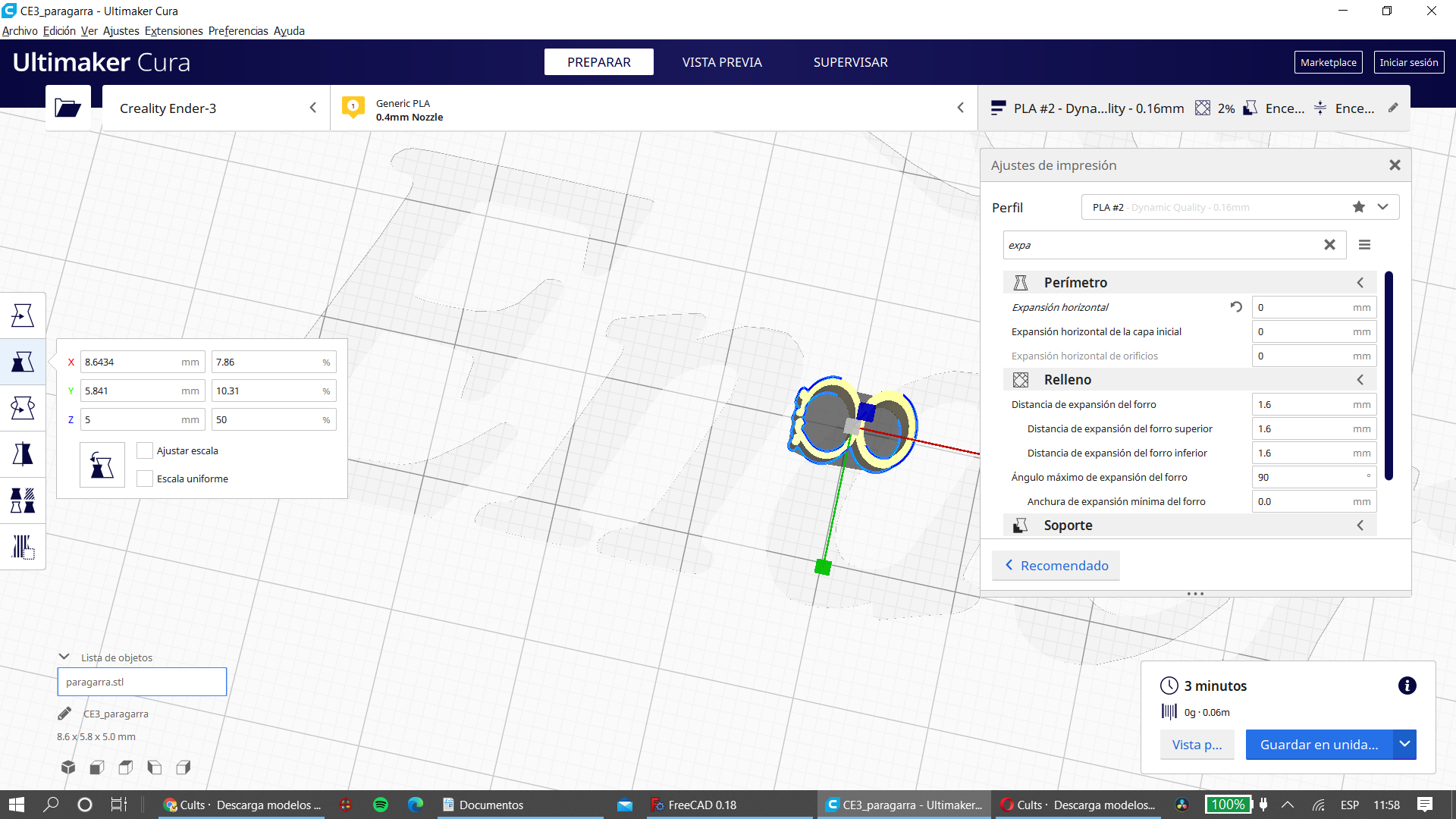Open the Edición menu
1456x819 pixels.
tap(59, 31)
